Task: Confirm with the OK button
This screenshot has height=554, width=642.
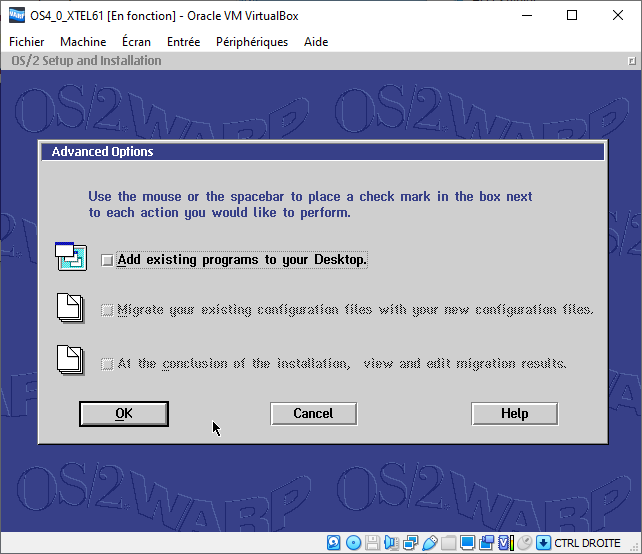Action: pos(124,414)
